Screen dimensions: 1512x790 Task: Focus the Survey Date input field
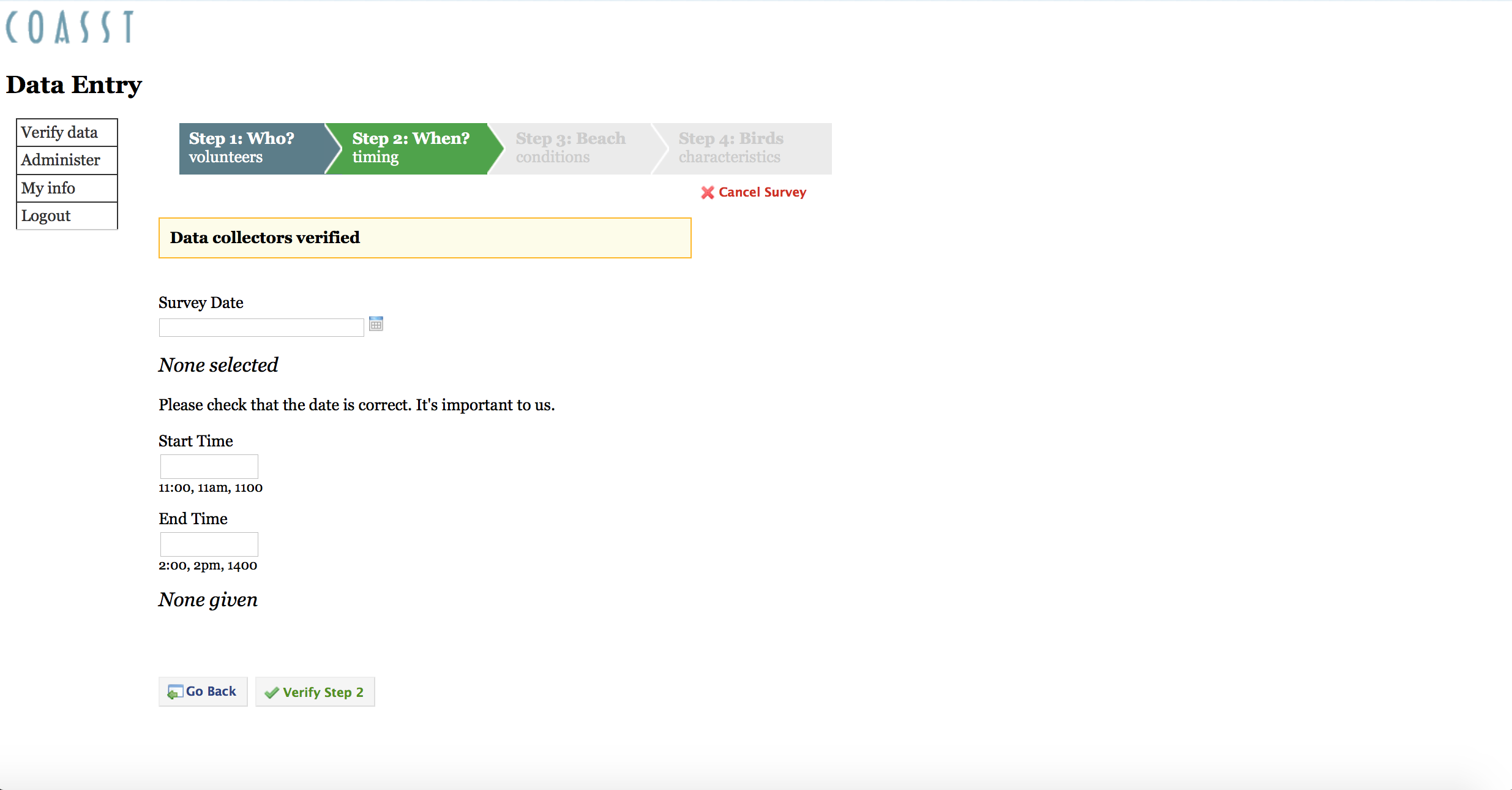click(x=261, y=327)
